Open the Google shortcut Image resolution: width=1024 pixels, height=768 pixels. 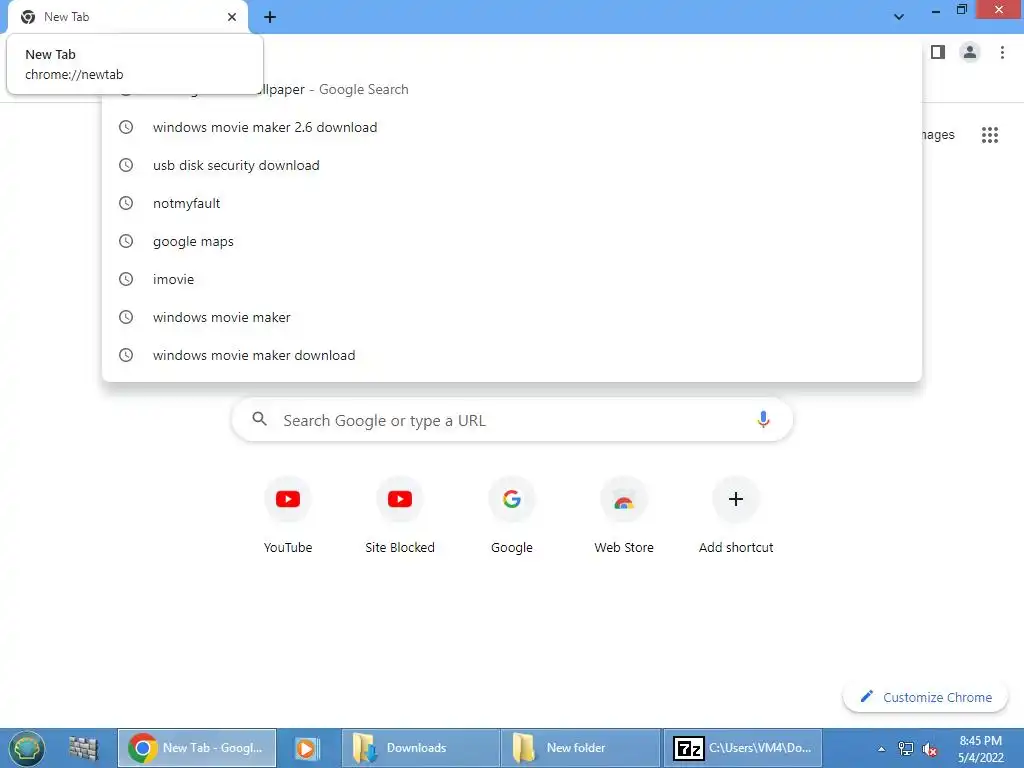click(512, 516)
